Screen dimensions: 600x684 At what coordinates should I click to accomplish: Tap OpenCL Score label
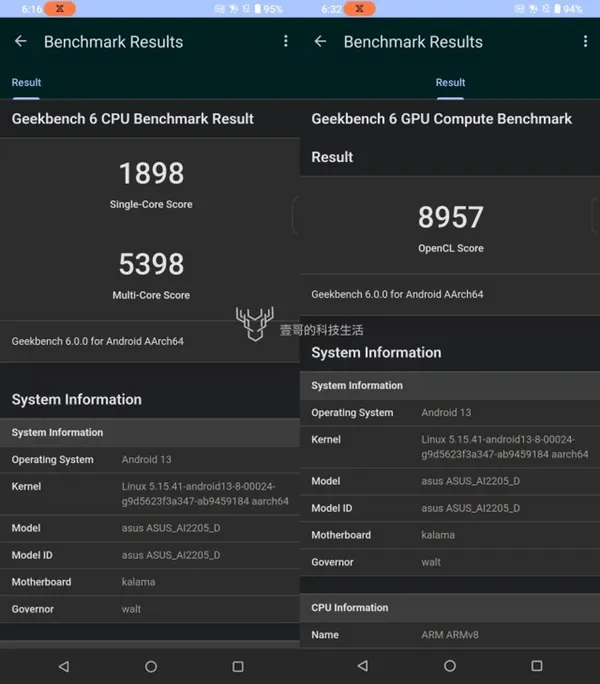tap(451, 248)
